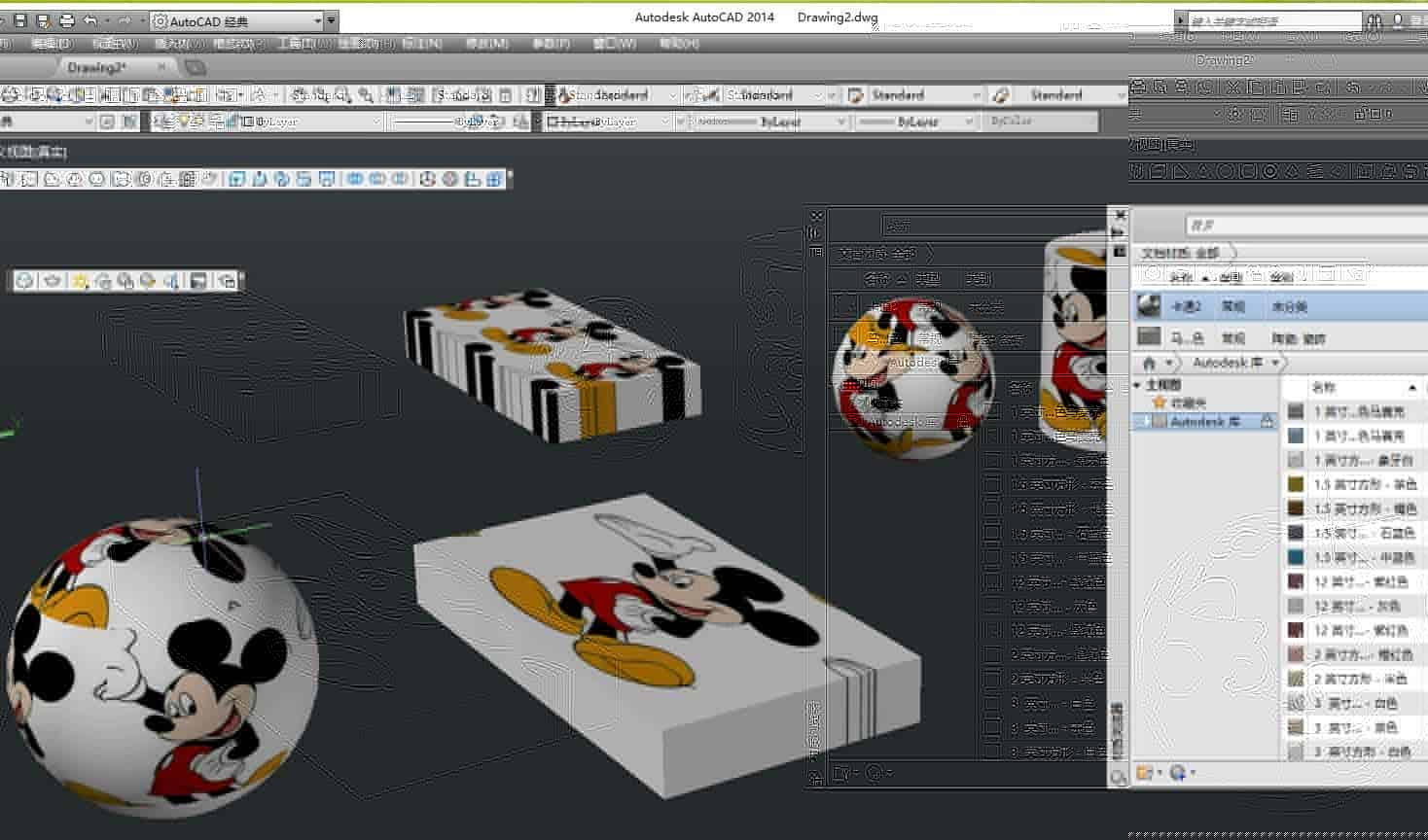1428x840 pixels.
Task: Select the 1 英寸方 - 象牙白 material
Action: pyautogui.click(x=1356, y=460)
